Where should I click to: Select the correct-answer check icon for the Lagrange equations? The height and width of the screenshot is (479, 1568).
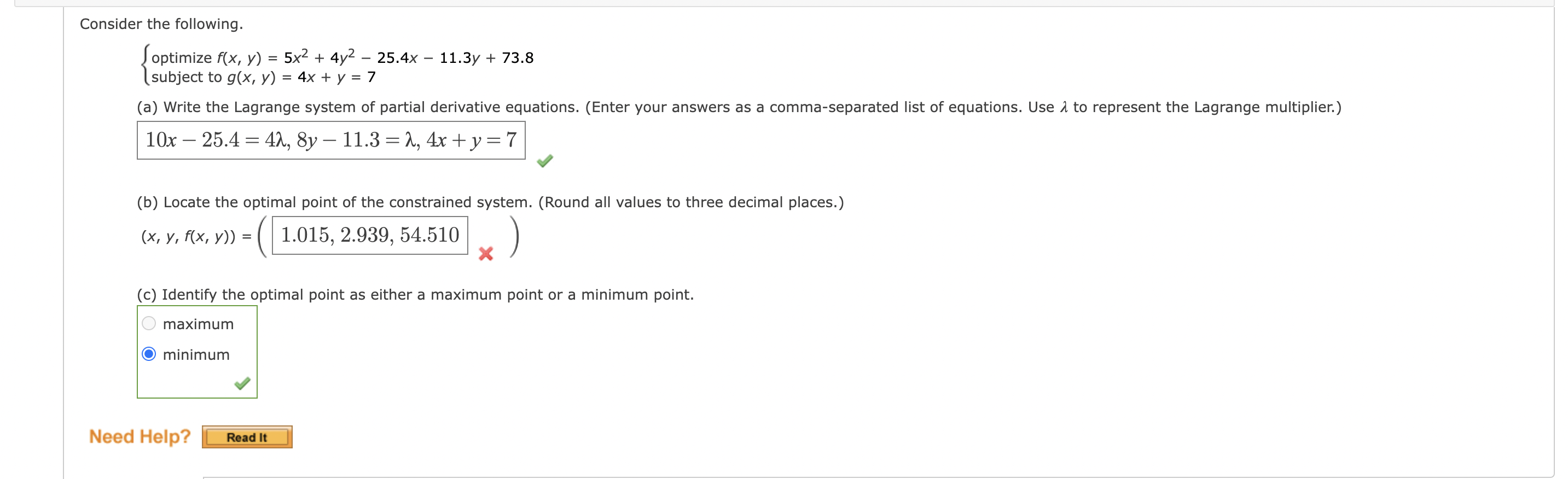click(545, 161)
